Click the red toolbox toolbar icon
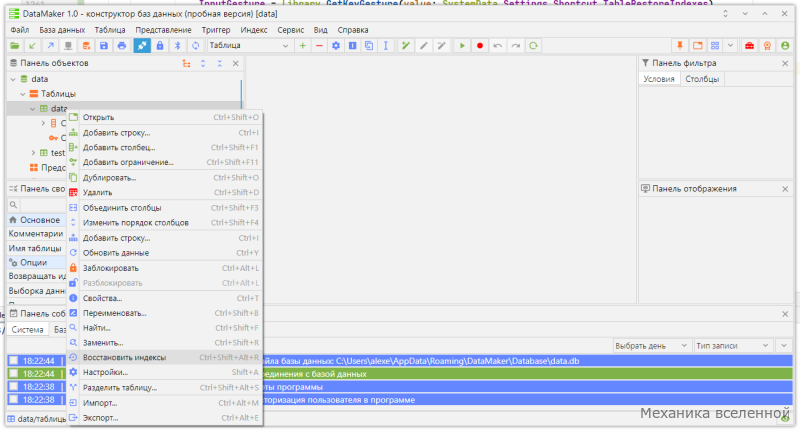 749,46
